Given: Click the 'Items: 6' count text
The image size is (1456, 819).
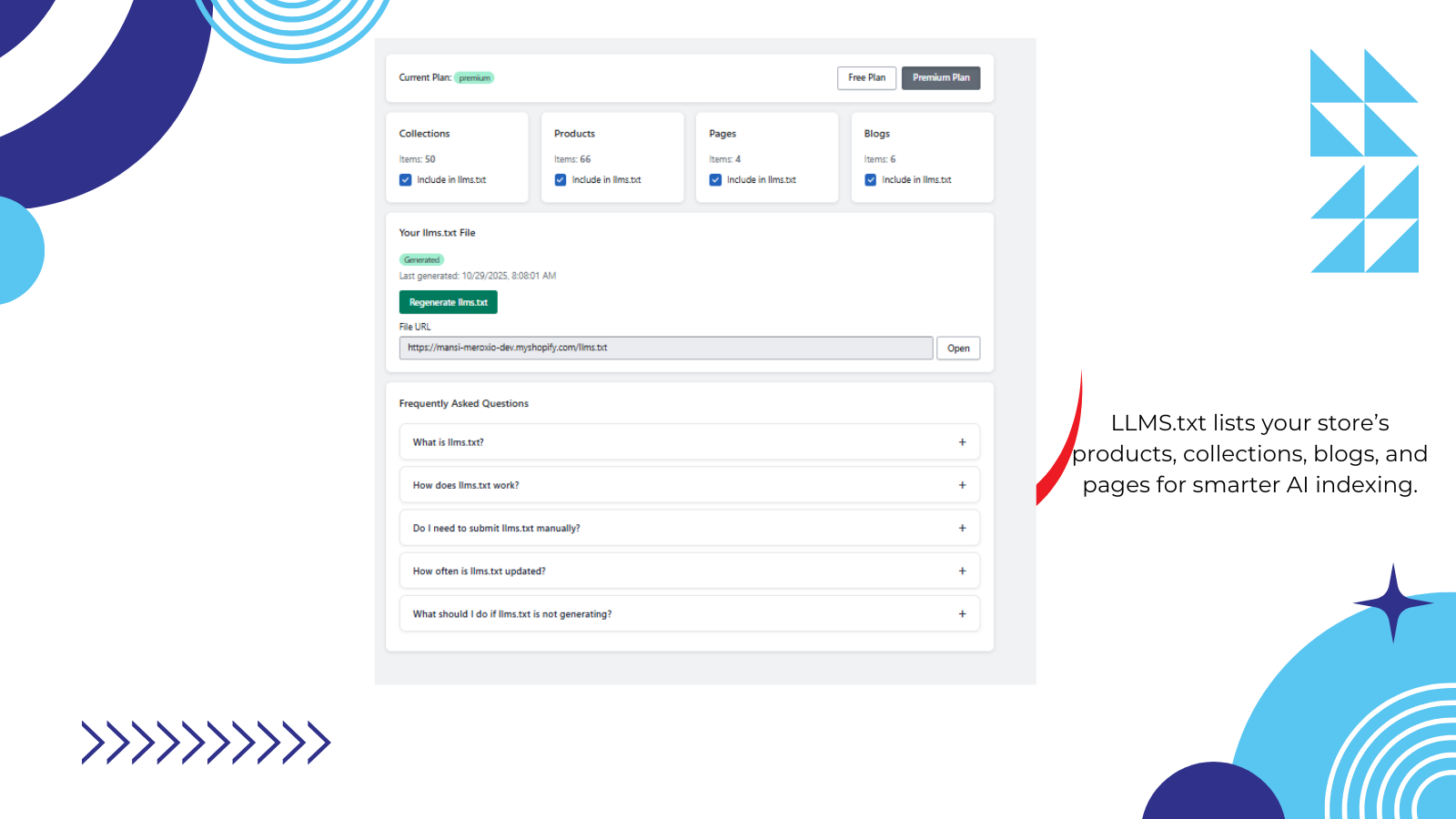Looking at the screenshot, I should (x=880, y=159).
